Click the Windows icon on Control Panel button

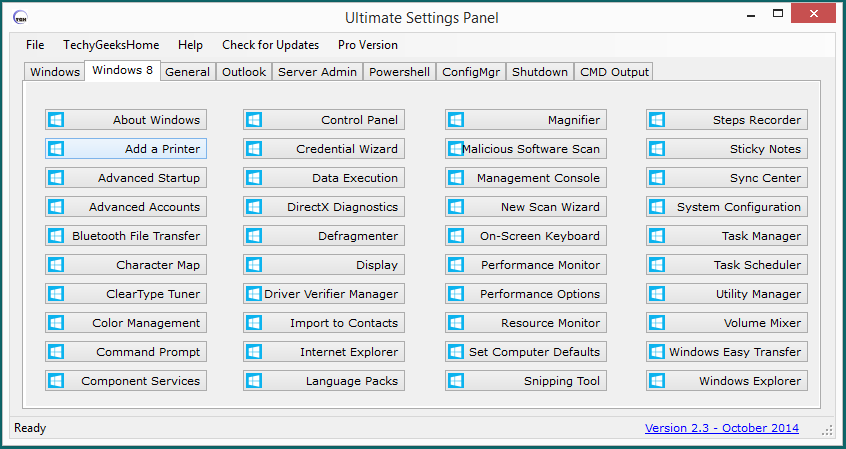coord(254,120)
